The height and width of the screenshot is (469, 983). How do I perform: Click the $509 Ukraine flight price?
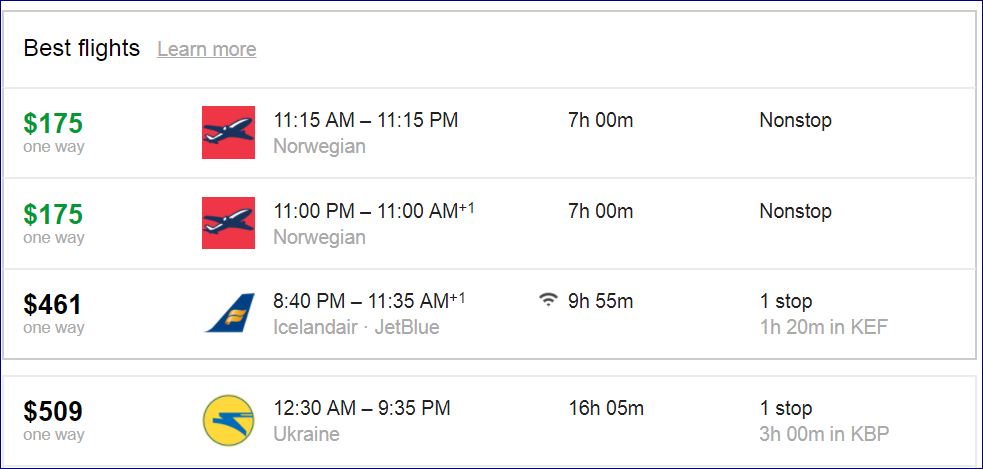click(53, 411)
